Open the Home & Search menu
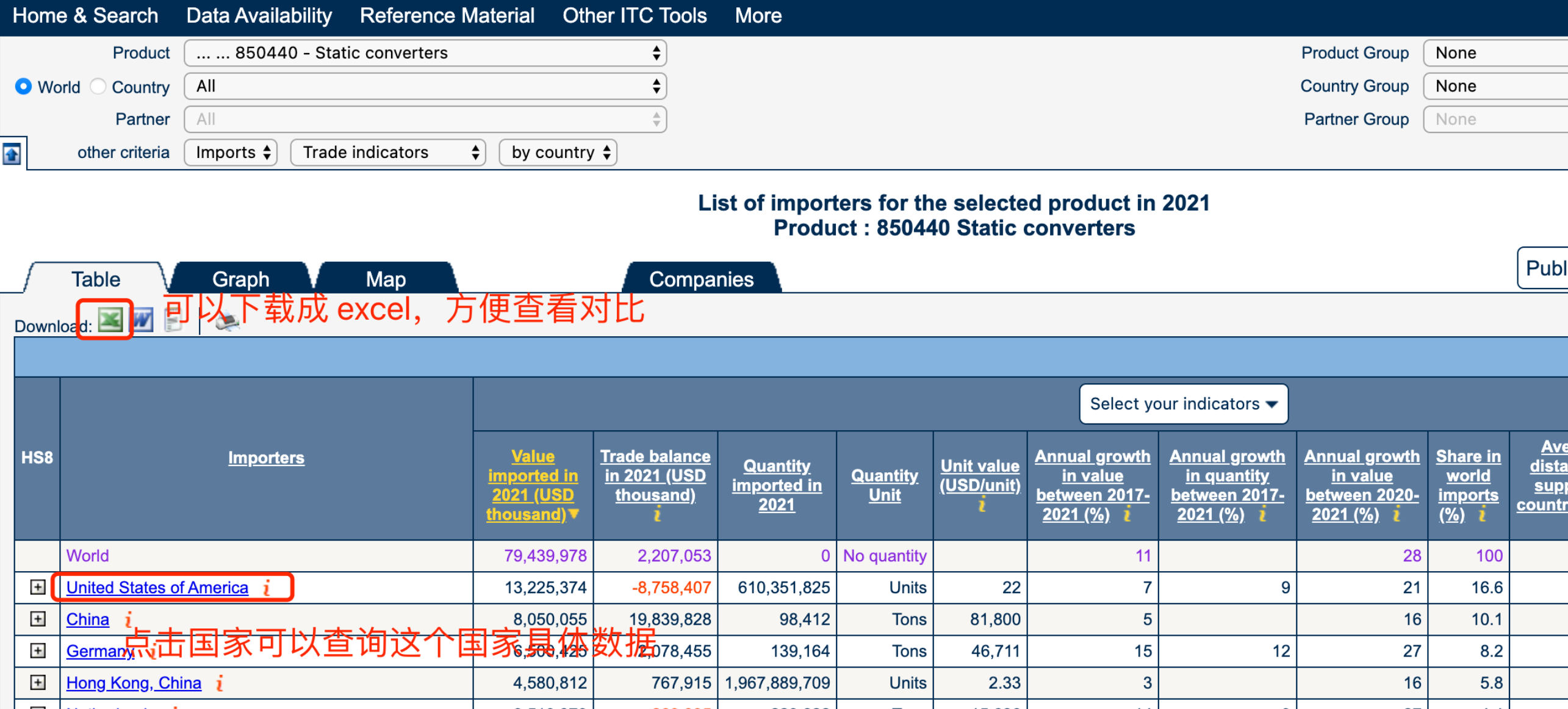 [x=85, y=15]
